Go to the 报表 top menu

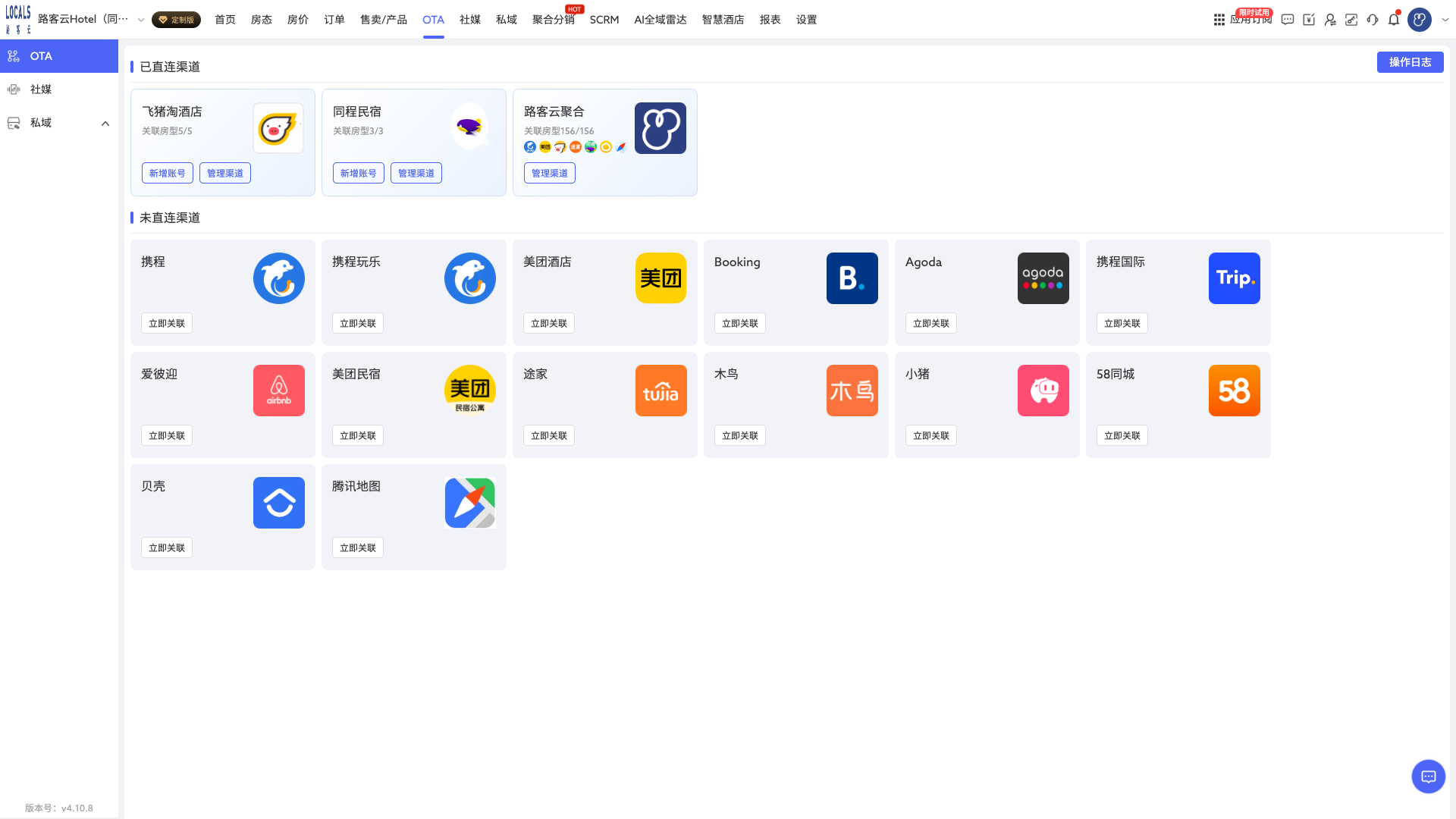(x=770, y=20)
